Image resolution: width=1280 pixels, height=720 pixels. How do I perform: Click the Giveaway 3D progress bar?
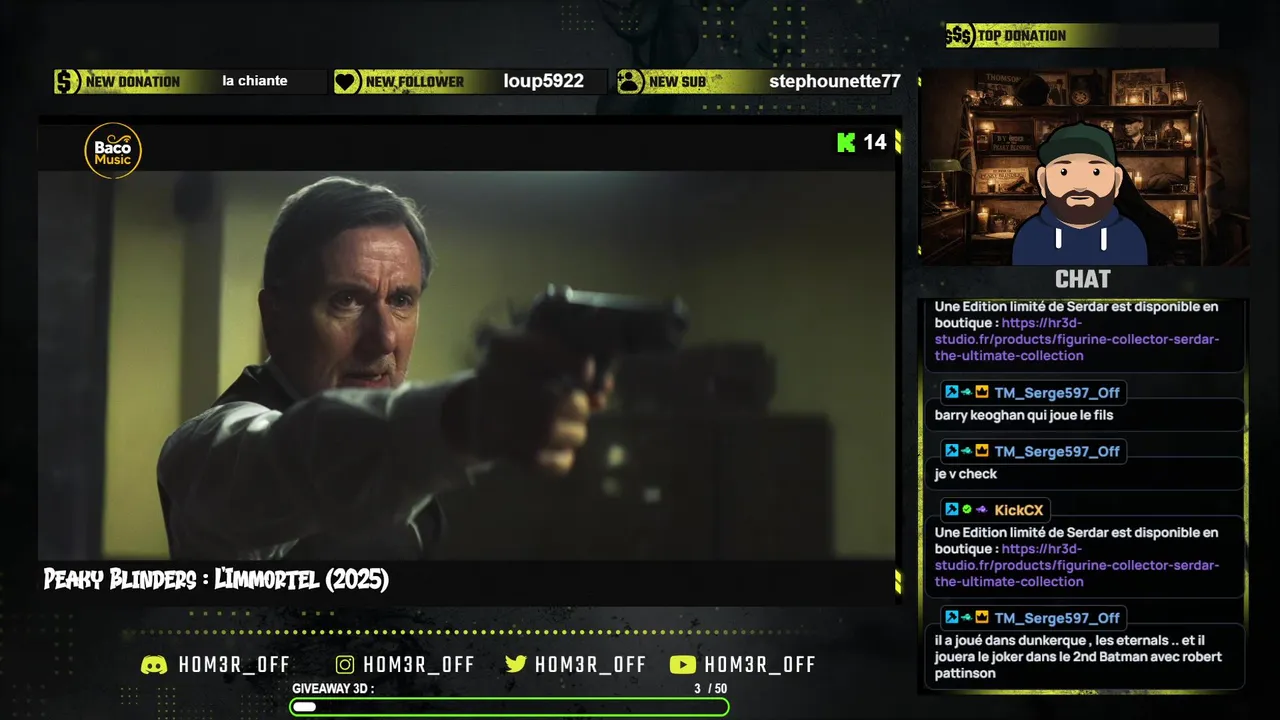[x=509, y=707]
